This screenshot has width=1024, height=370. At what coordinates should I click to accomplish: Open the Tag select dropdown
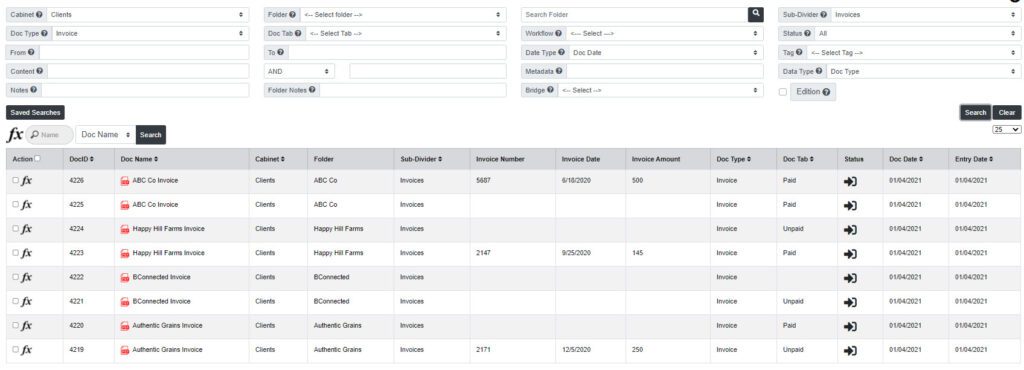point(913,52)
